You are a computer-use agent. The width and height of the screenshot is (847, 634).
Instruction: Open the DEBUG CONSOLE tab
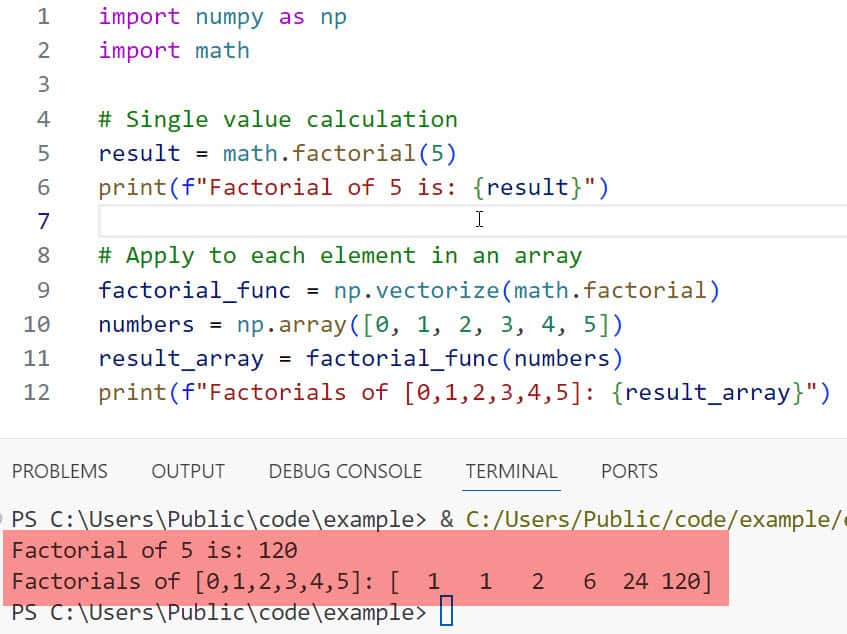(345, 471)
